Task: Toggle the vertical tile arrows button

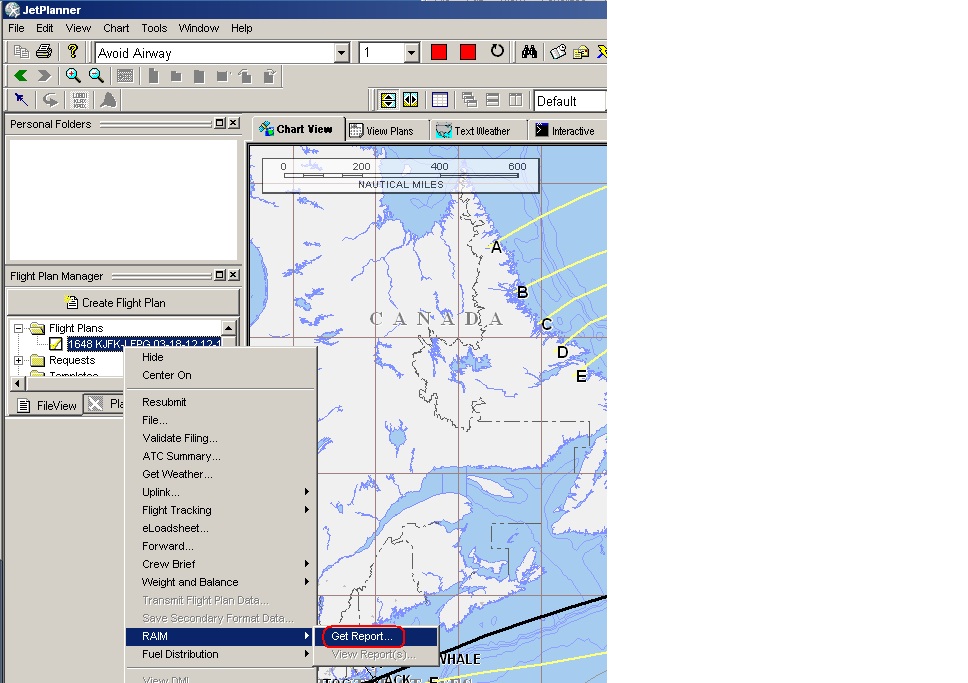Action: pos(388,100)
